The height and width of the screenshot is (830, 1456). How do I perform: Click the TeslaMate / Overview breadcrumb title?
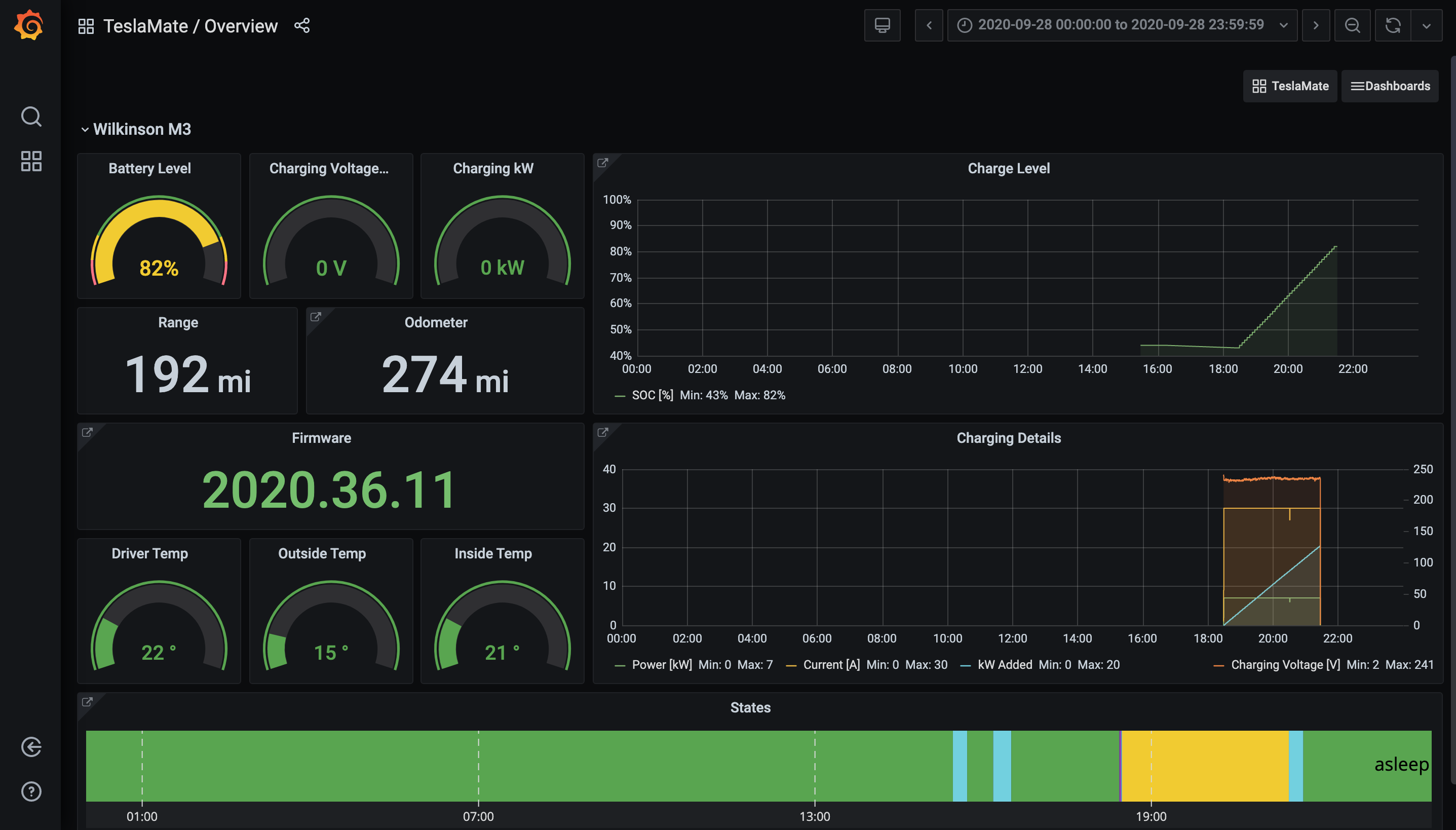click(x=190, y=26)
